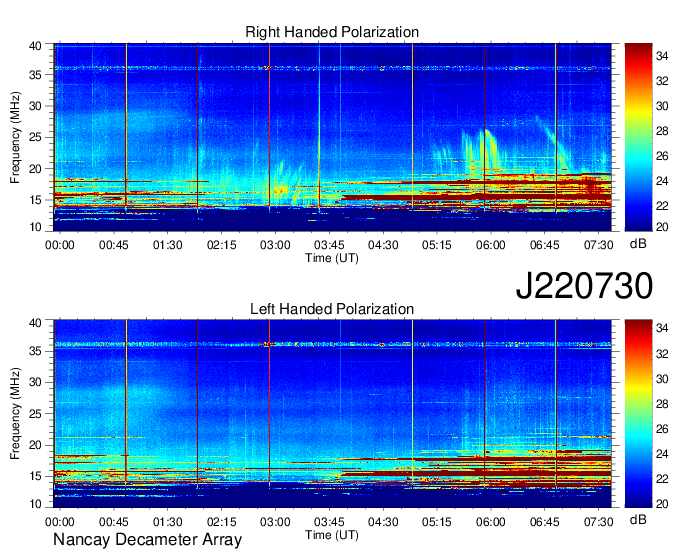Click the 06:00 time tick of Right Handed plot

click(490, 245)
